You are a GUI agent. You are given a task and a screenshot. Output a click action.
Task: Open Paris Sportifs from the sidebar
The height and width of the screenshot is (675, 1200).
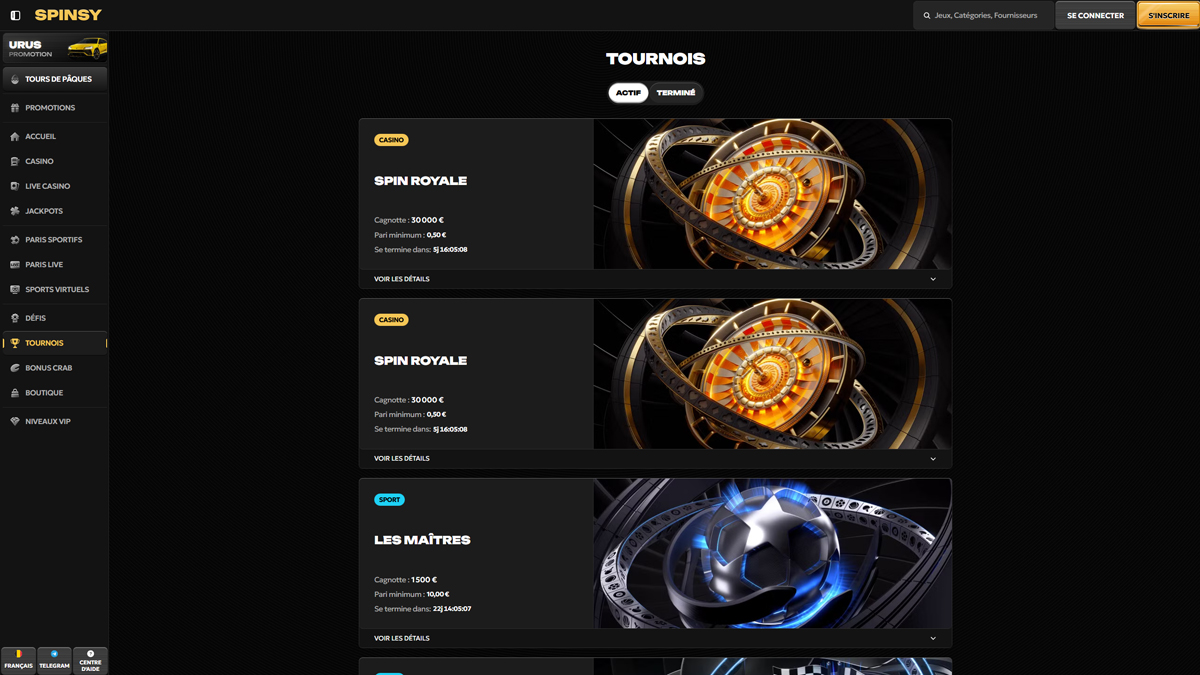click(x=54, y=240)
